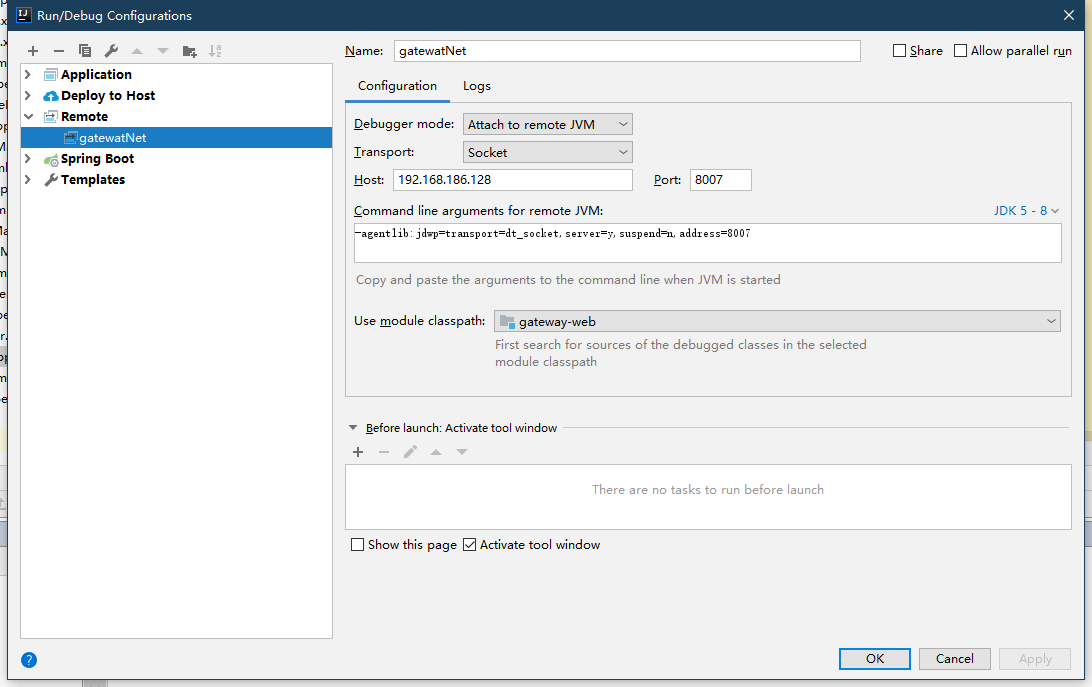This screenshot has height=687, width=1092.
Task: Uncheck Activate tool window
Action: [469, 544]
